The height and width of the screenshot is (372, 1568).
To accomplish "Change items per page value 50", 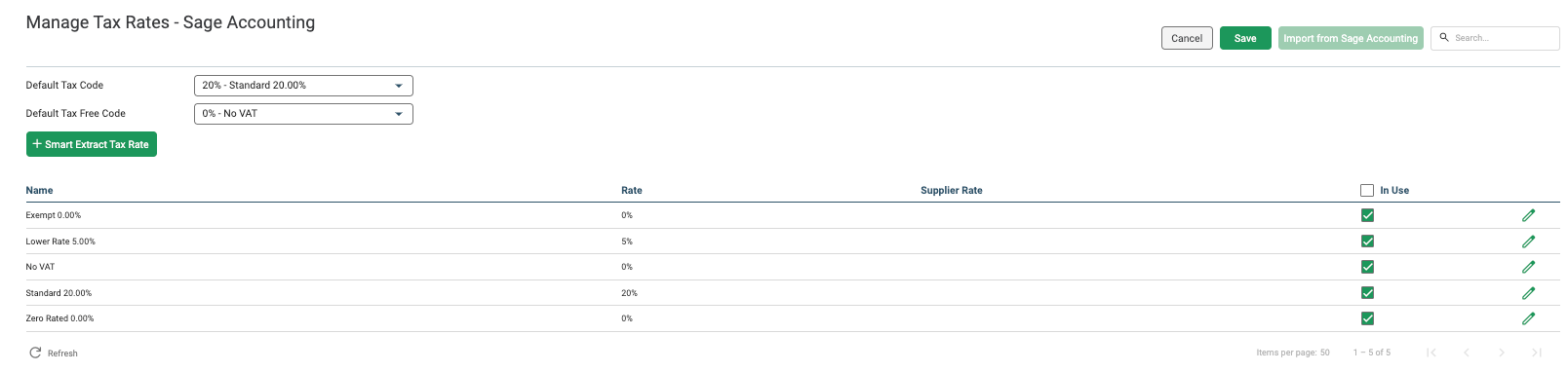I will (1324, 353).
